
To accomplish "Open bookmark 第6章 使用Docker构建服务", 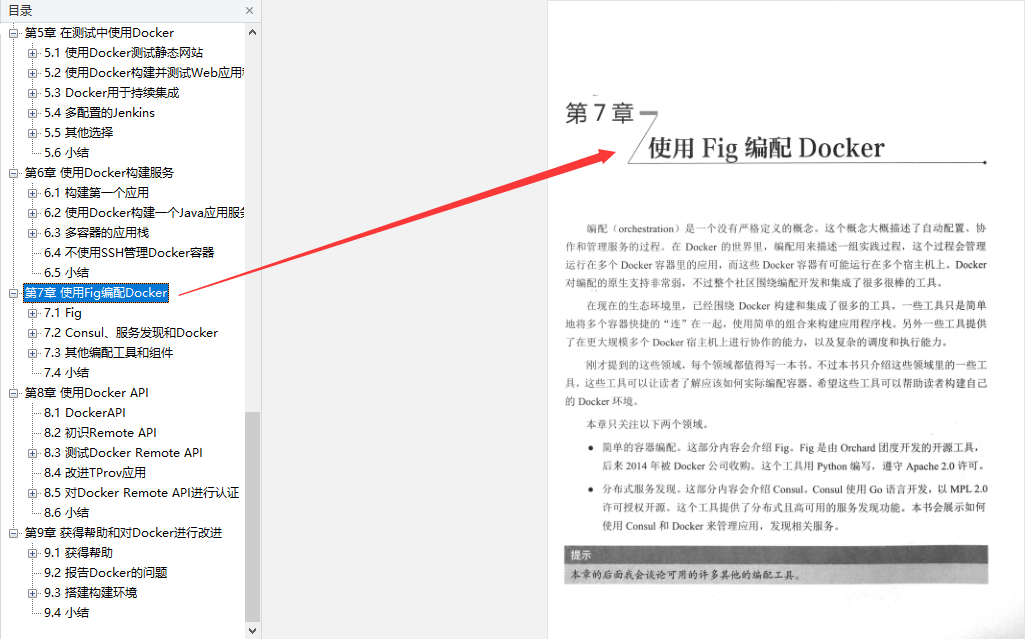I will pyautogui.click(x=99, y=172).
